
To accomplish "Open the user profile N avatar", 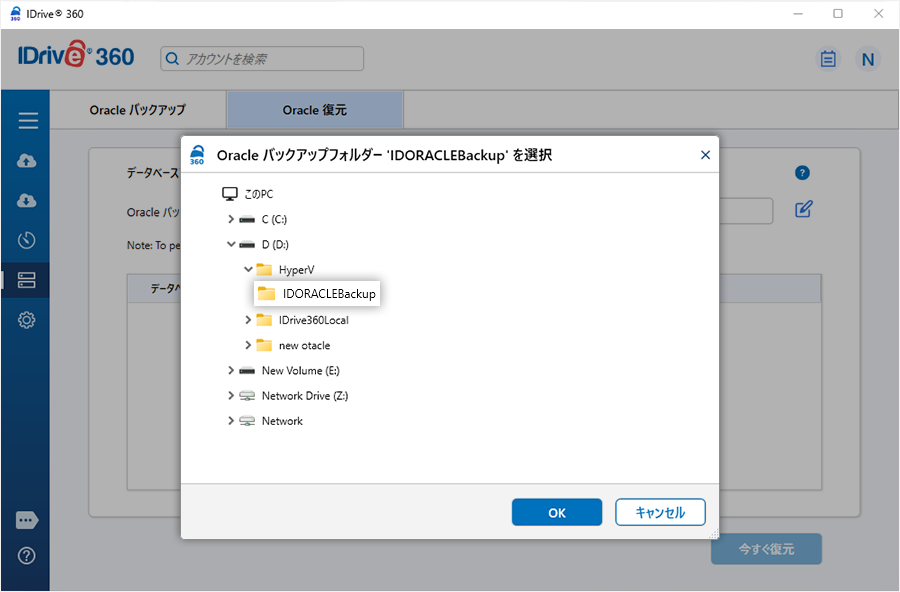I will (x=867, y=59).
